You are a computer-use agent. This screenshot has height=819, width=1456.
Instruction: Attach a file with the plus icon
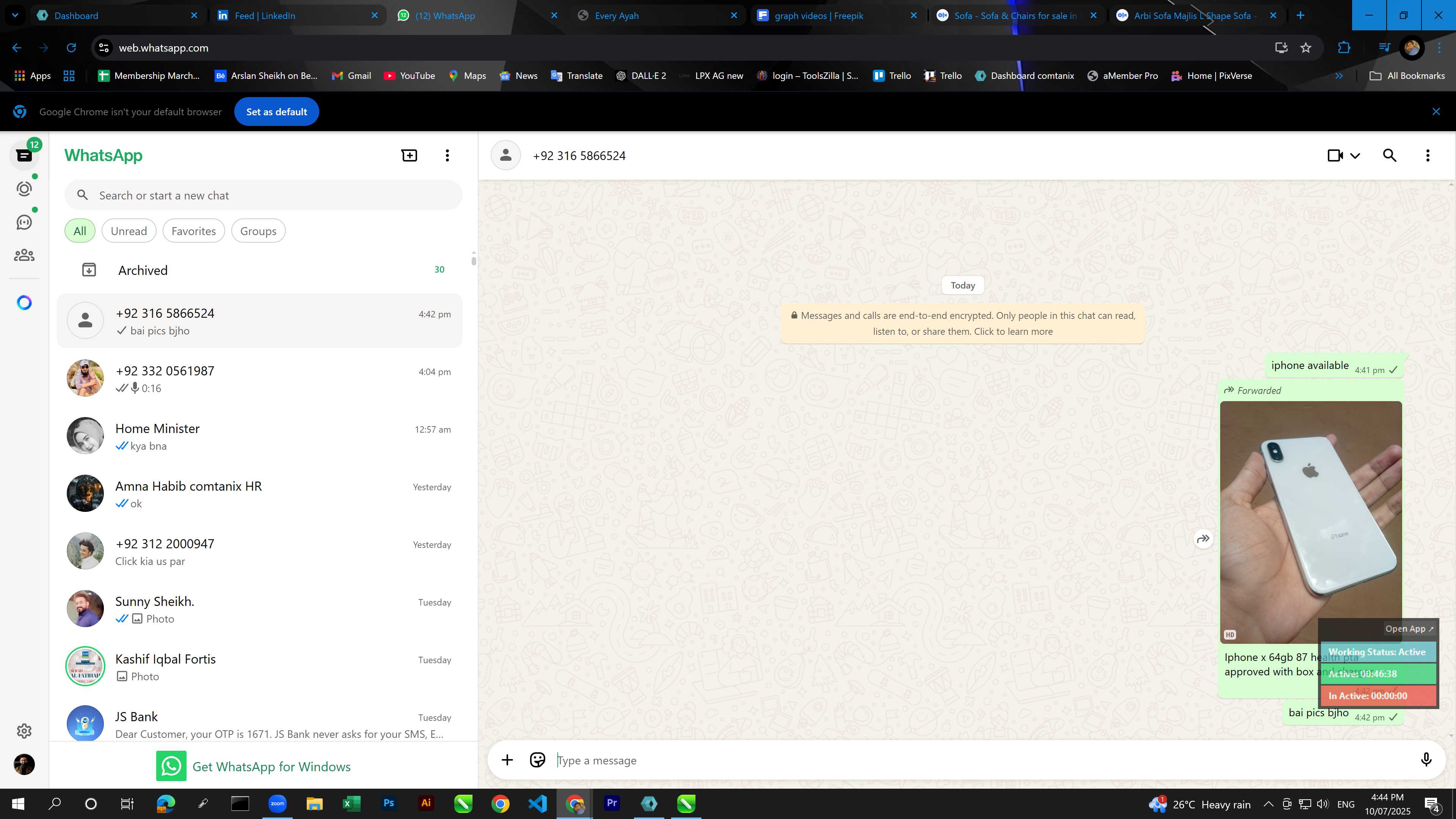click(507, 760)
